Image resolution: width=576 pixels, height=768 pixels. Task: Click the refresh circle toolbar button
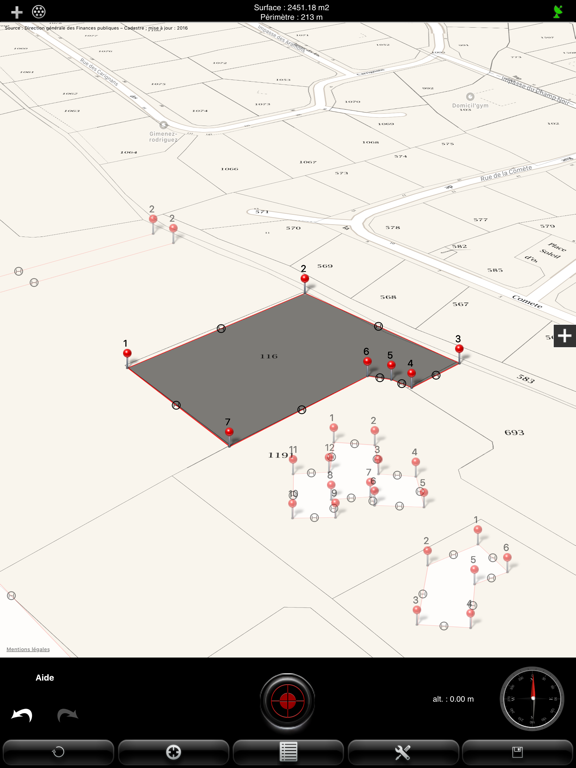coord(58,752)
